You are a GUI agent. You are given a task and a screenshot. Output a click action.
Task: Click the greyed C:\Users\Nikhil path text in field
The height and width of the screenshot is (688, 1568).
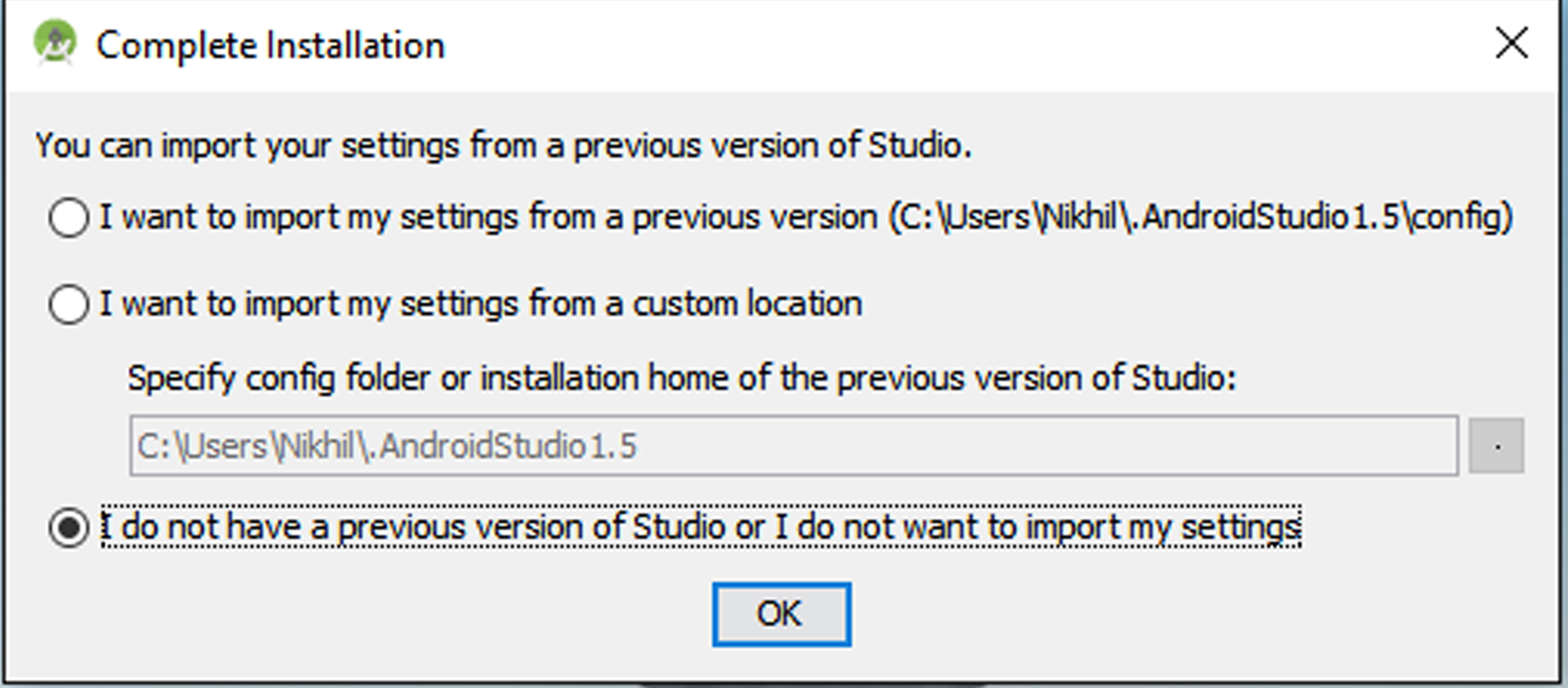(387, 446)
